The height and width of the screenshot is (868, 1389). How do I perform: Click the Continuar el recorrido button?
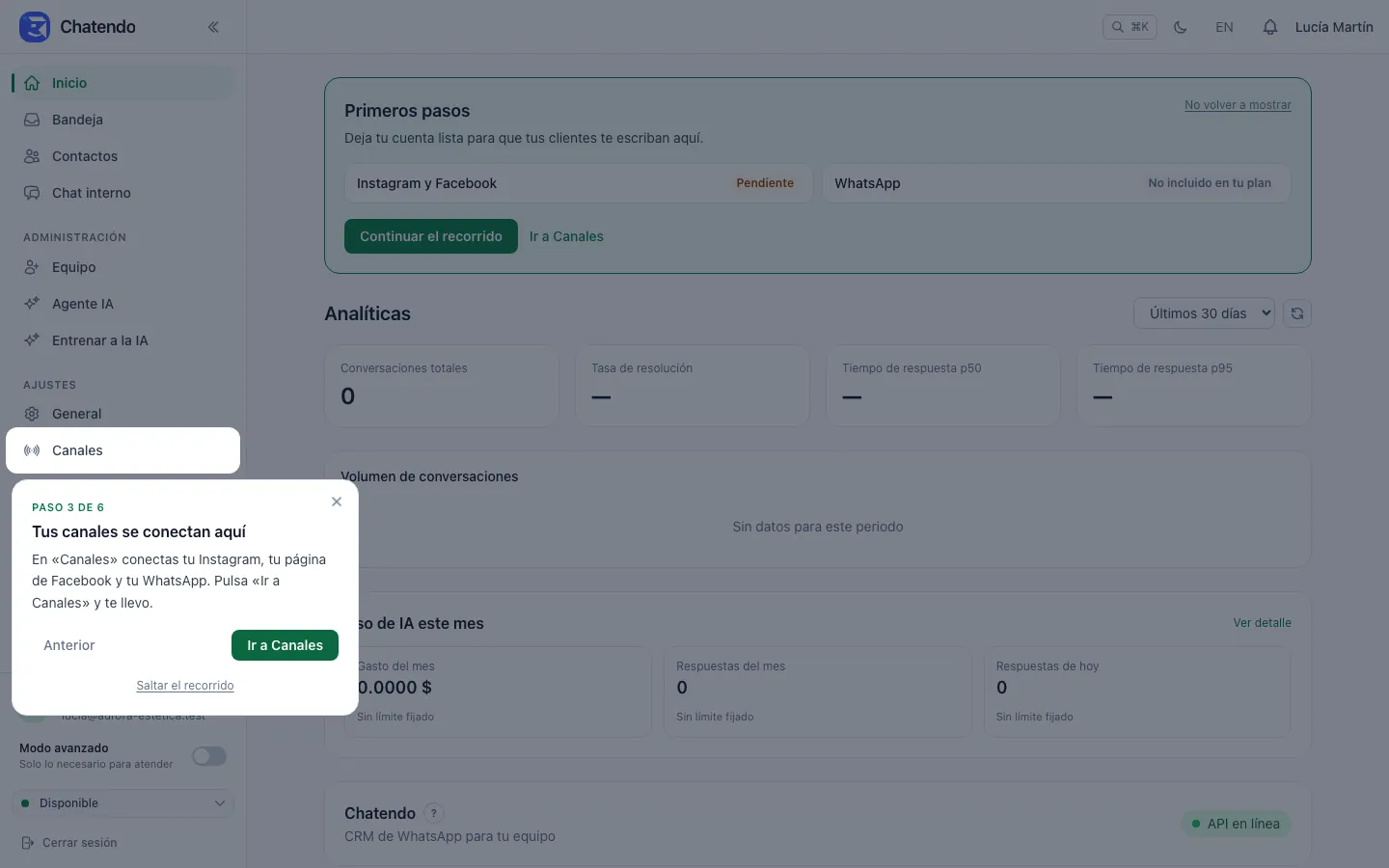(x=431, y=236)
